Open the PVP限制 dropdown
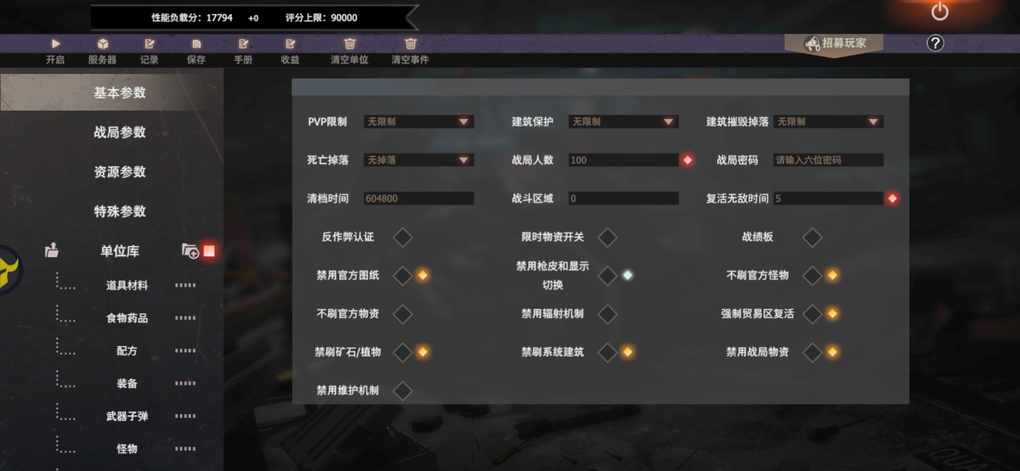Viewport: 1020px width, 471px height. click(x=418, y=122)
